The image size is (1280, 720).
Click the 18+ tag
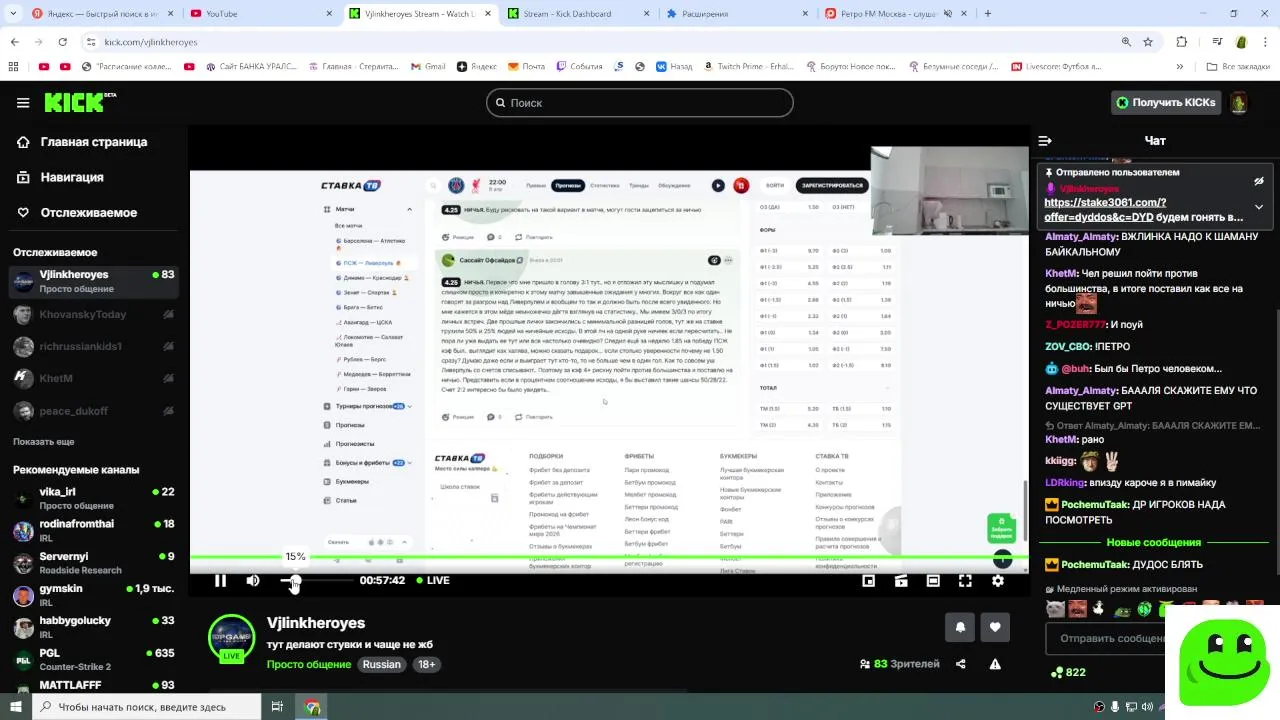click(427, 665)
